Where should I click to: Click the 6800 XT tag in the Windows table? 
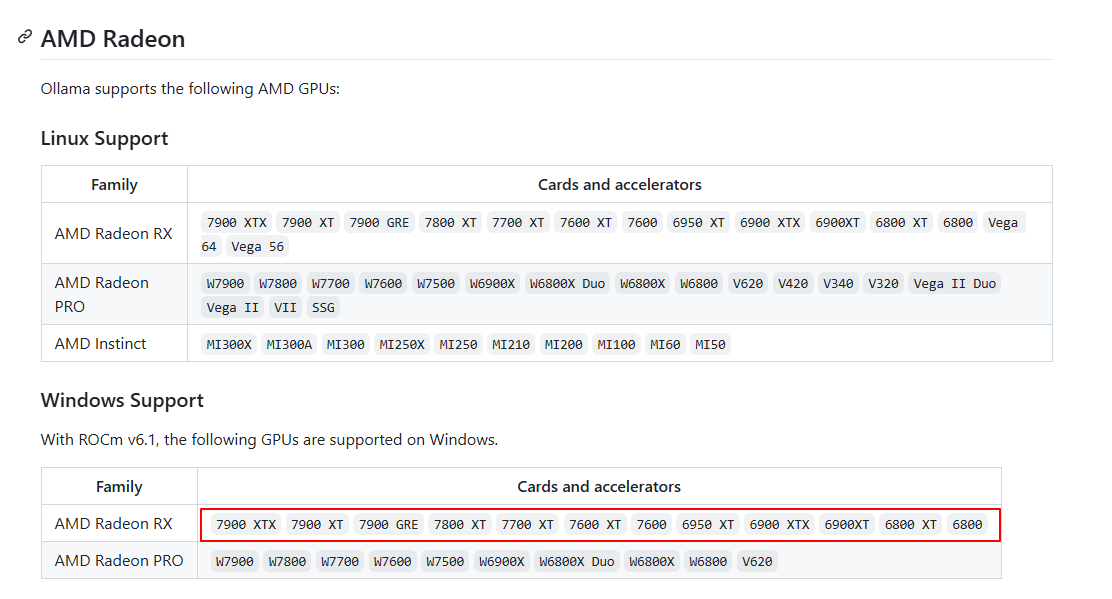(911, 525)
